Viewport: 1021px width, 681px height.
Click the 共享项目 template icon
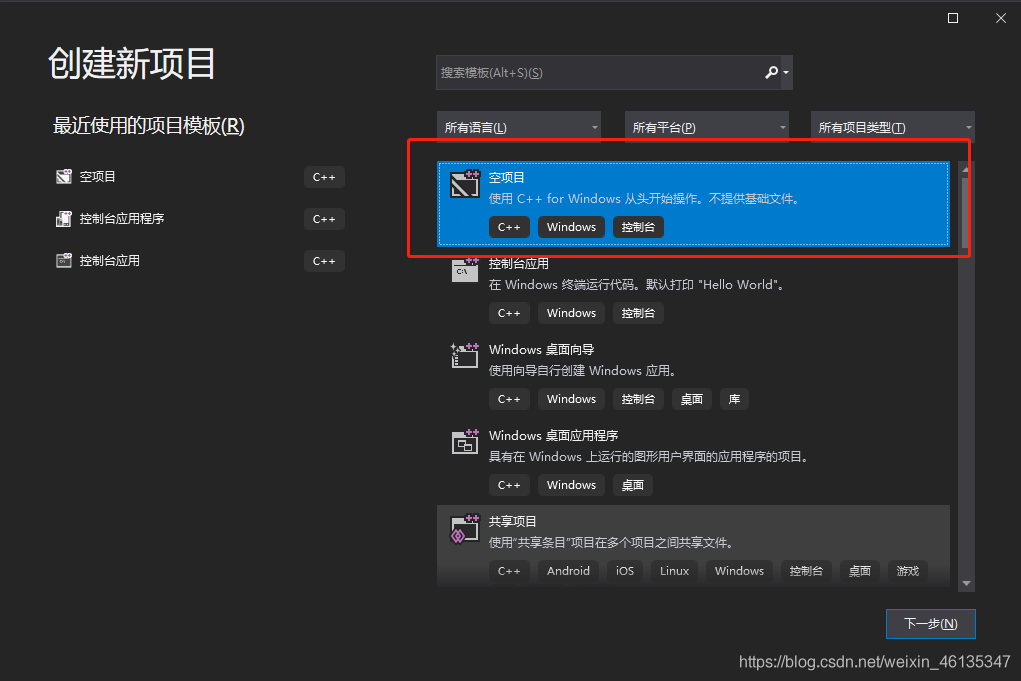(464, 528)
